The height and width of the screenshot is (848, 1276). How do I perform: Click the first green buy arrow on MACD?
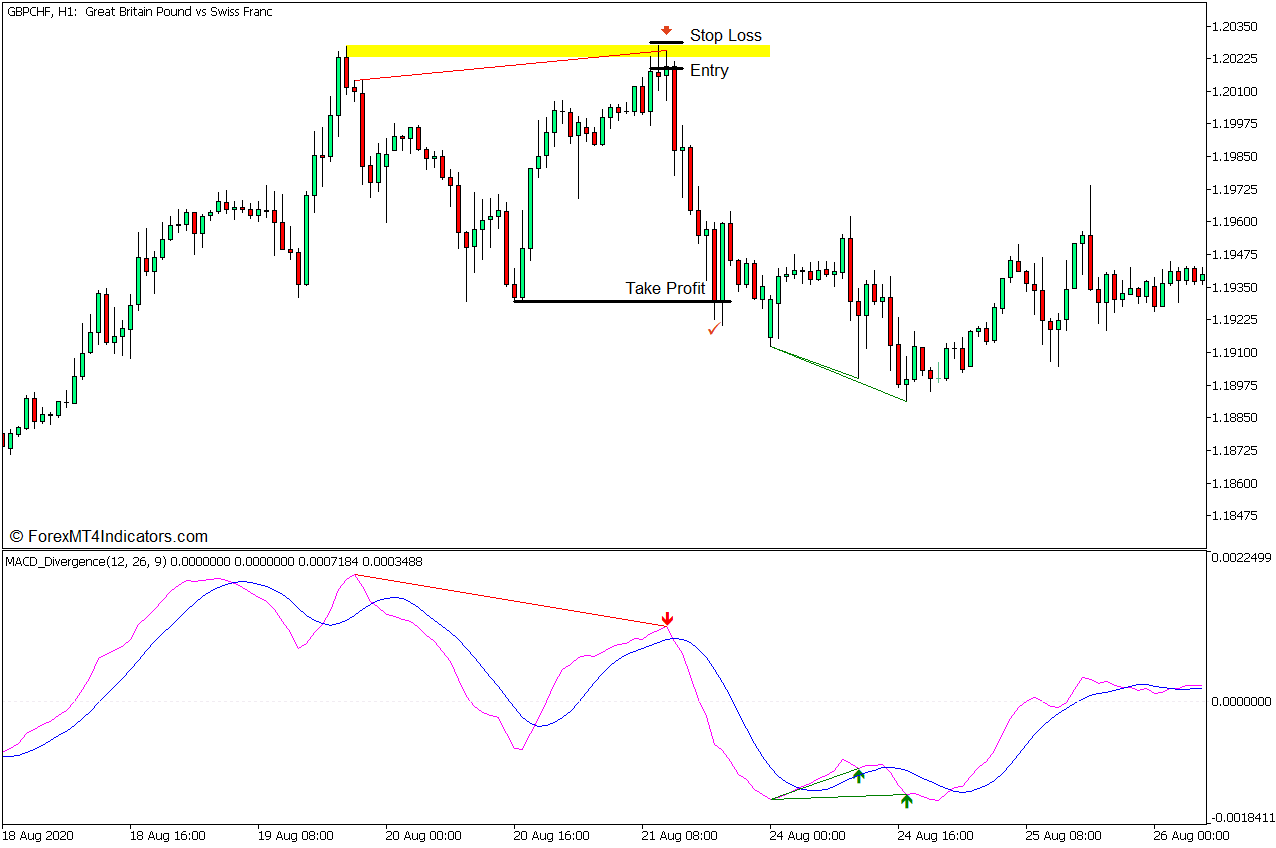click(858, 775)
